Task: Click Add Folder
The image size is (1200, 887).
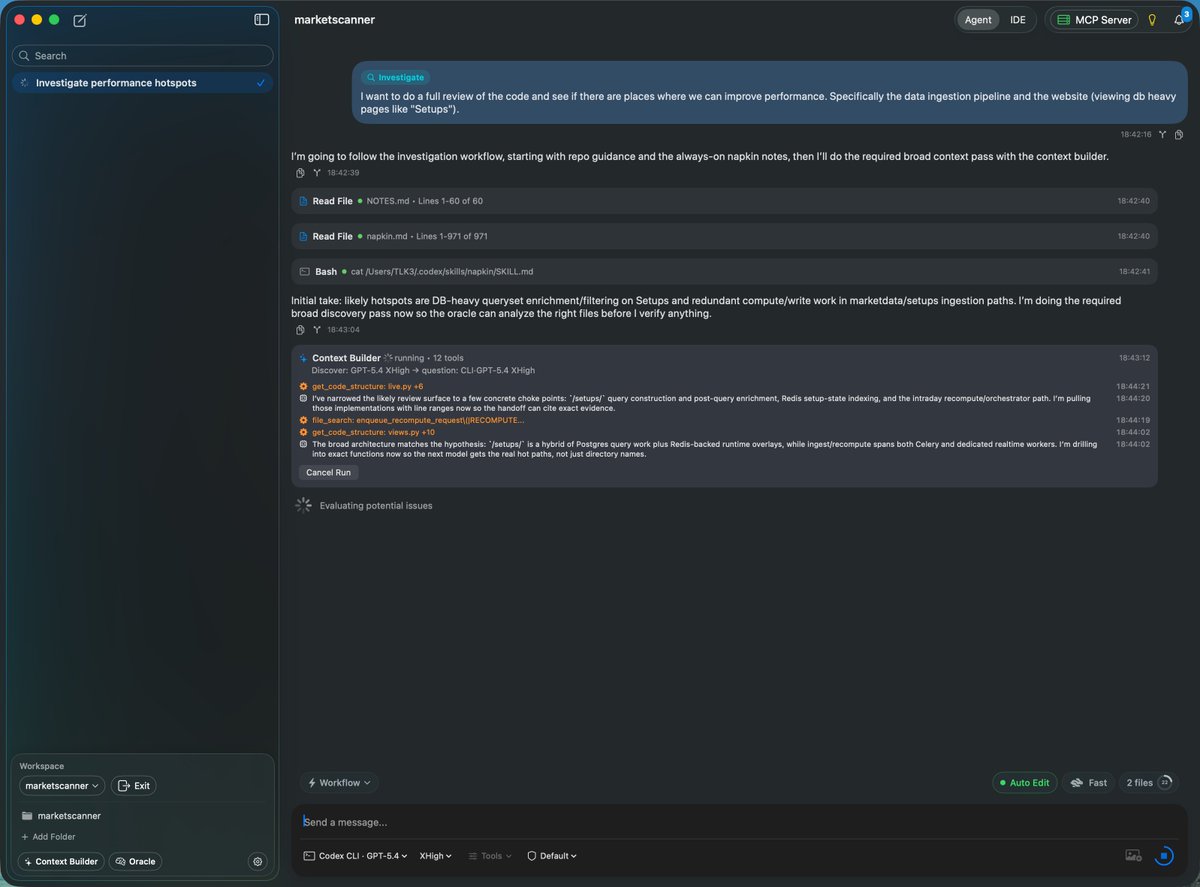Action: [x=48, y=837]
